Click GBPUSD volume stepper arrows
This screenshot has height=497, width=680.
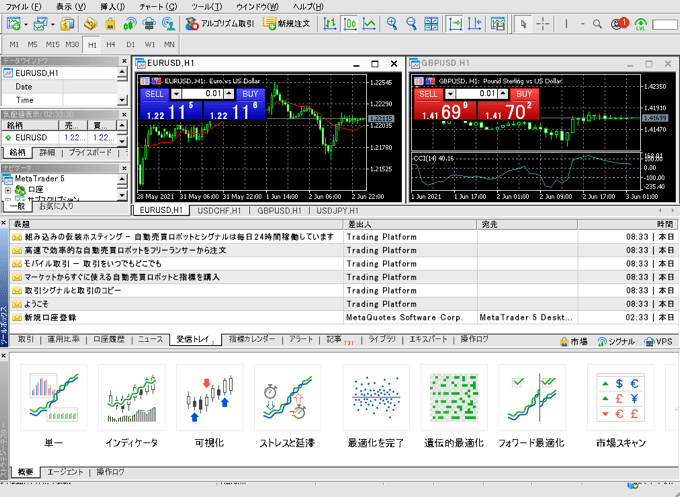(503, 94)
